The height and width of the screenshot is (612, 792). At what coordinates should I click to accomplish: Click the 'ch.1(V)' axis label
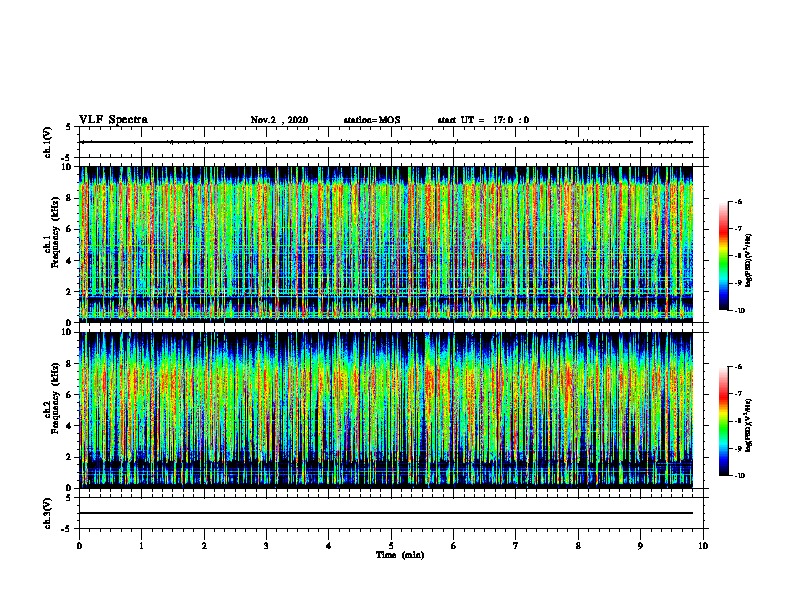pyautogui.click(x=48, y=142)
